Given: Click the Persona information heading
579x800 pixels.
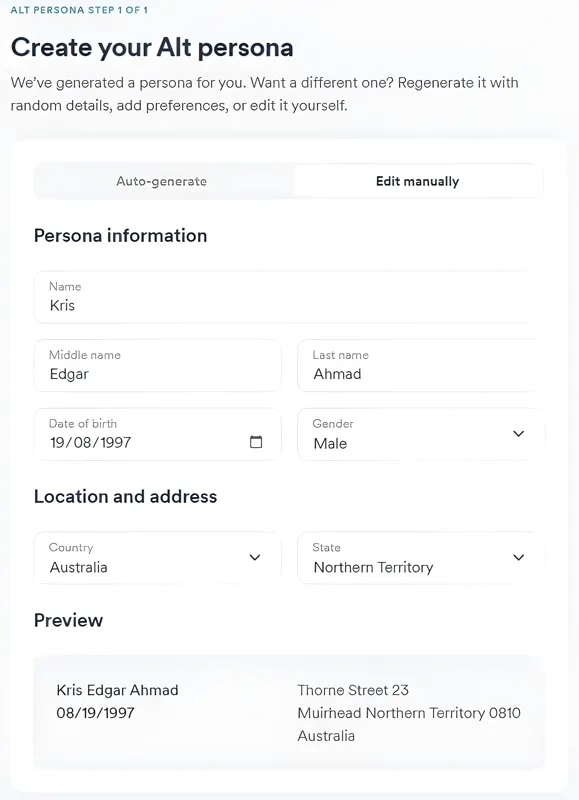Looking at the screenshot, I should tap(122, 236).
